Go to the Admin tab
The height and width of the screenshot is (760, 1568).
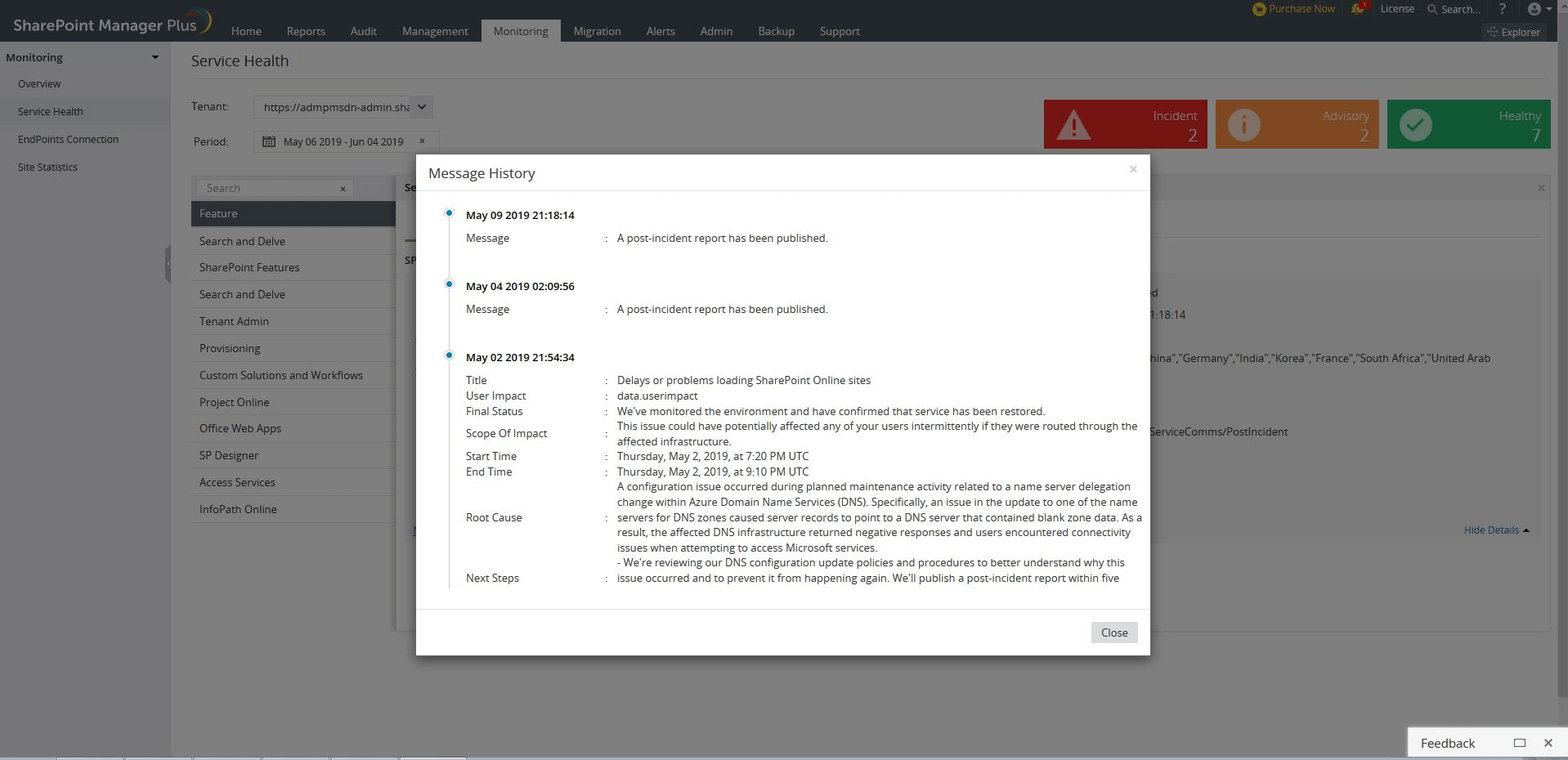(716, 31)
